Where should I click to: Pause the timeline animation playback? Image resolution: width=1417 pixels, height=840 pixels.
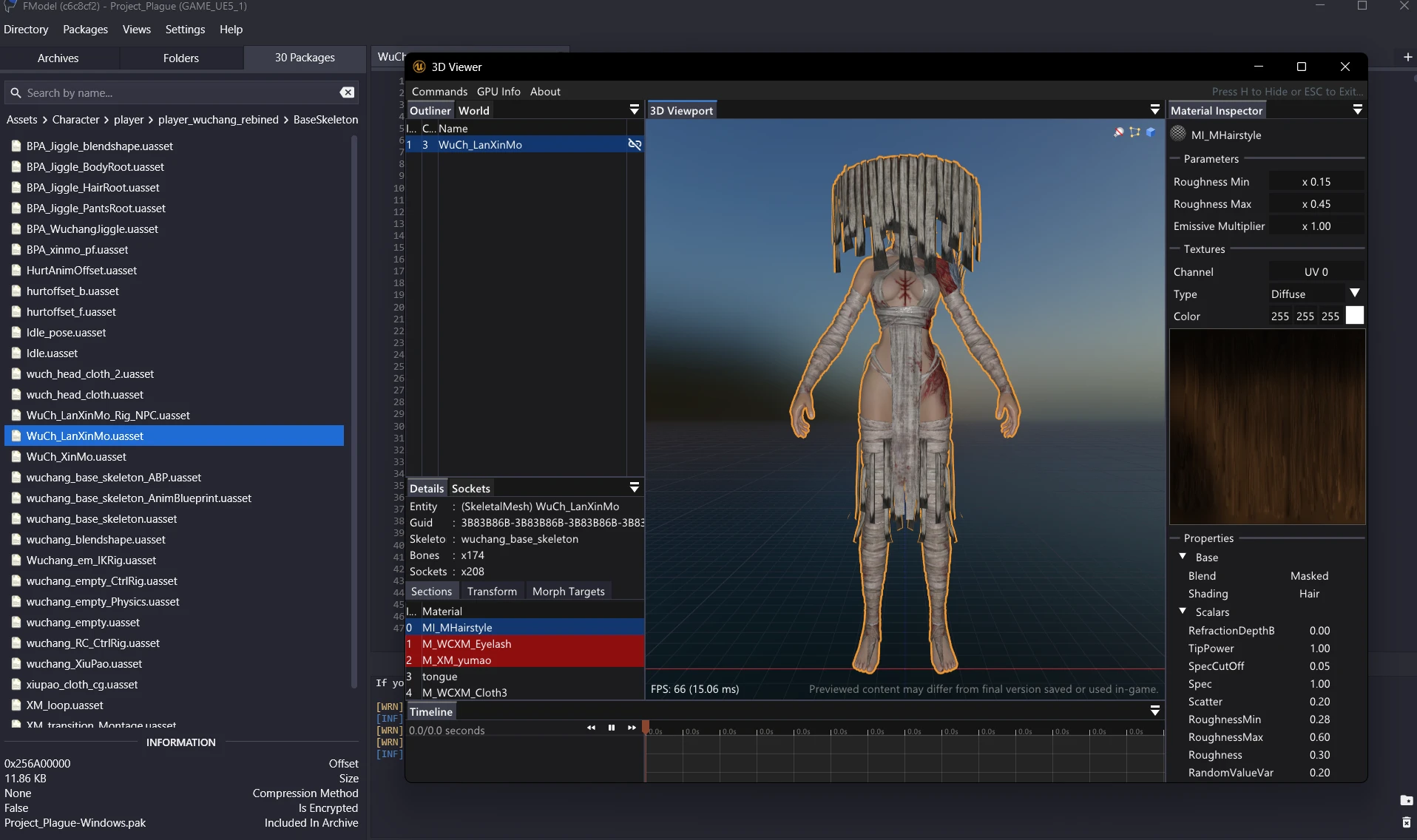pos(612,728)
